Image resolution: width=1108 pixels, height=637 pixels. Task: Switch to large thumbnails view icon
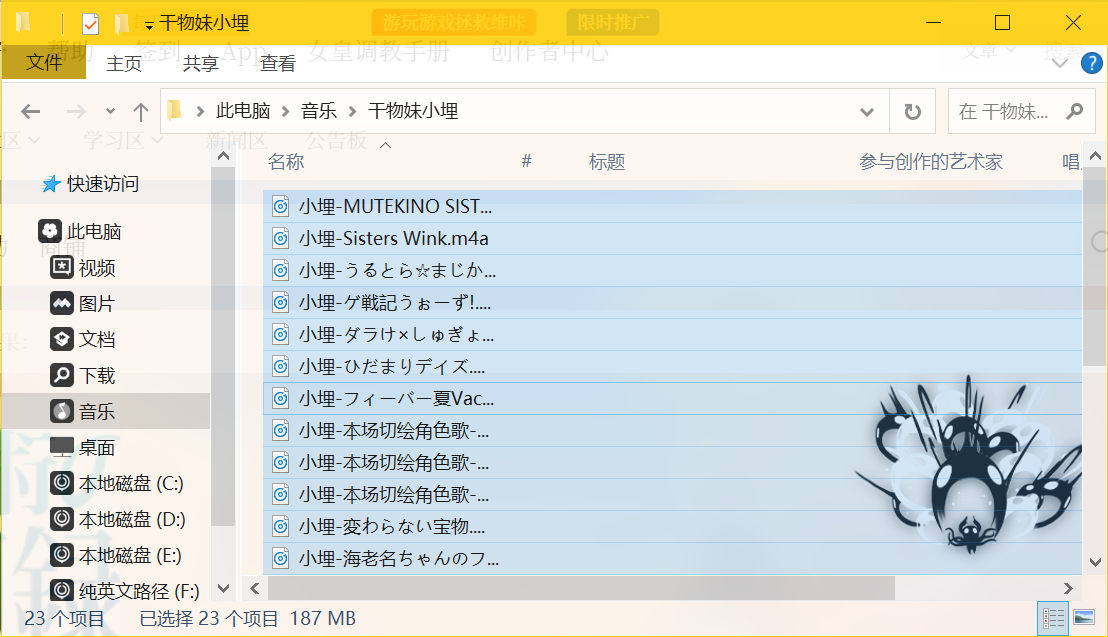pos(1083,618)
